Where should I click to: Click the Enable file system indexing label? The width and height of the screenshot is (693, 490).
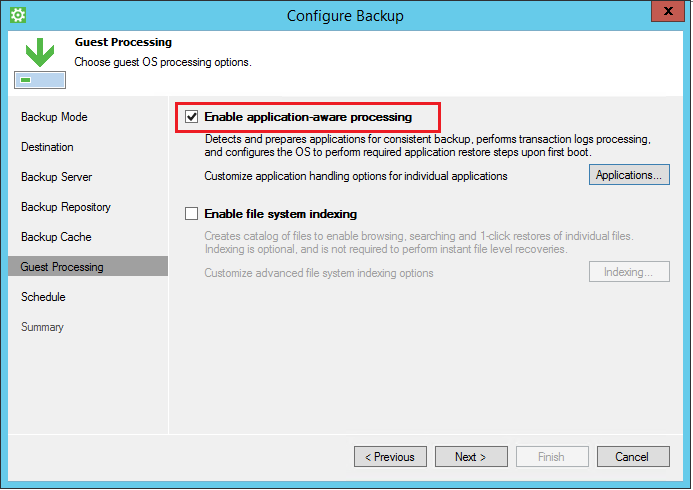click(280, 214)
